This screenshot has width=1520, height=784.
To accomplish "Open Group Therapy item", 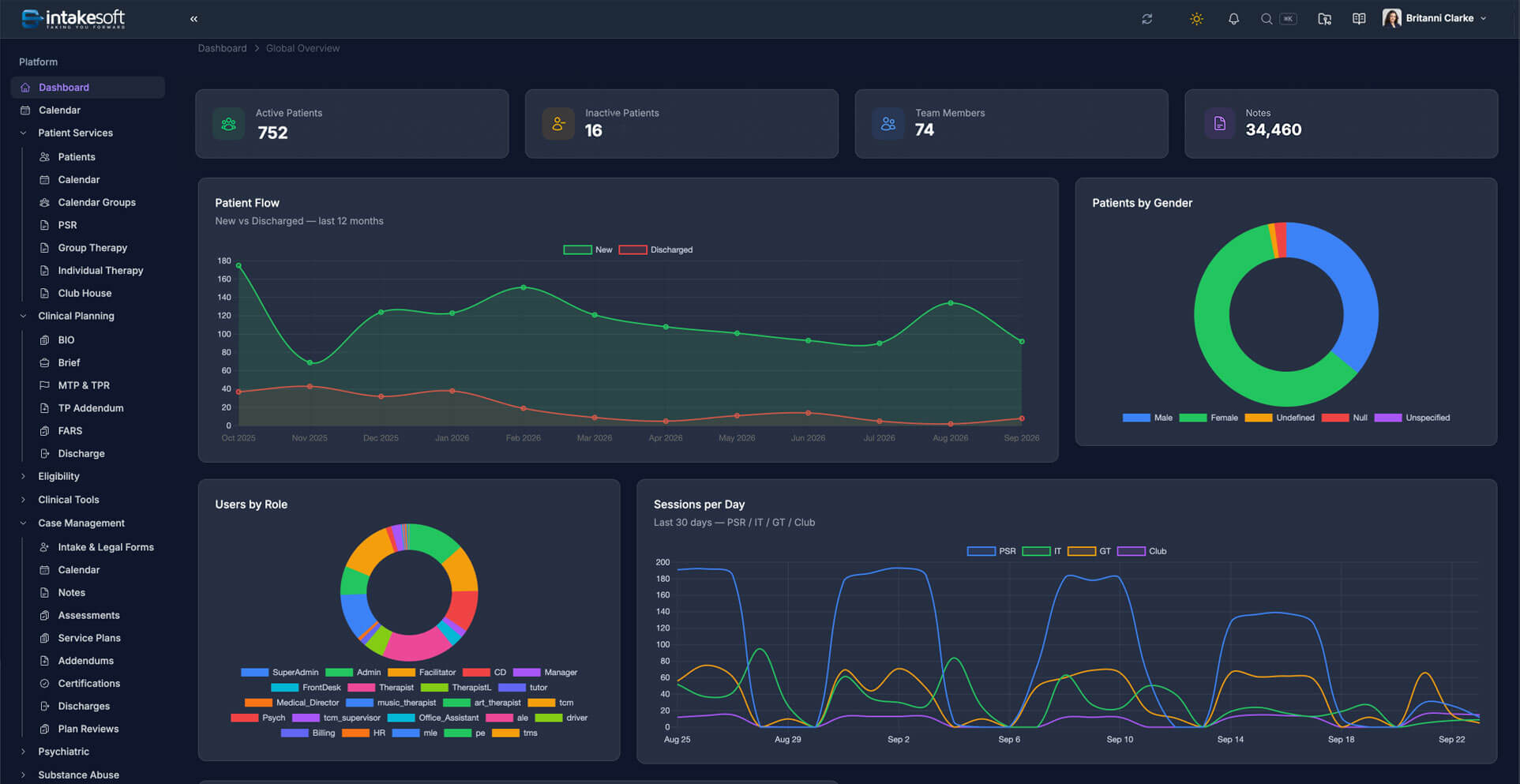I will tap(92, 248).
